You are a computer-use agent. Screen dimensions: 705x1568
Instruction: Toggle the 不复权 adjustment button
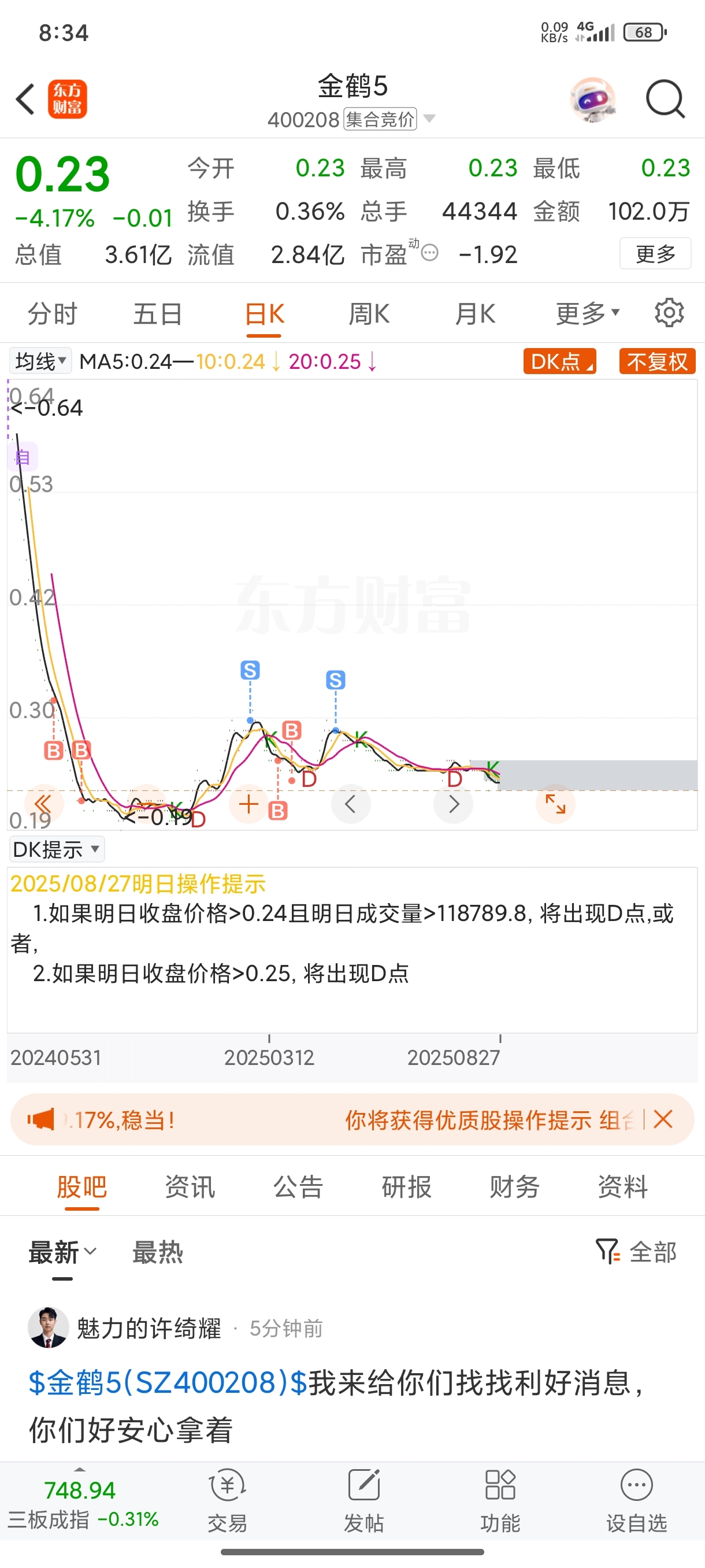657,361
